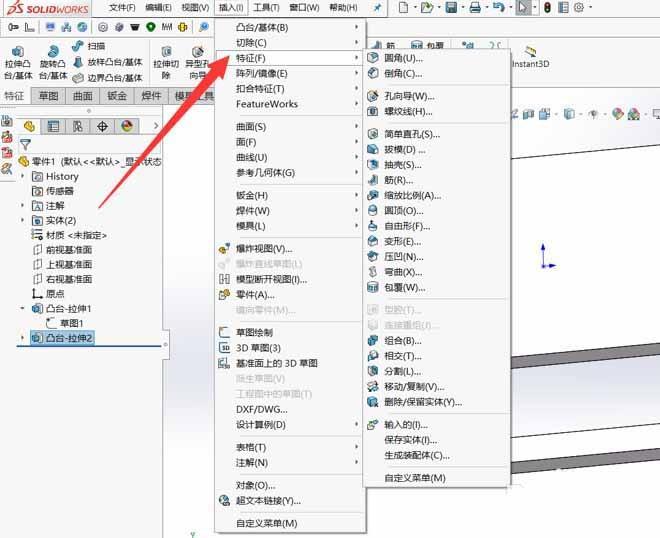Switch to 曲面 surface ribbon tab
The image size is (660, 538).
point(82,96)
